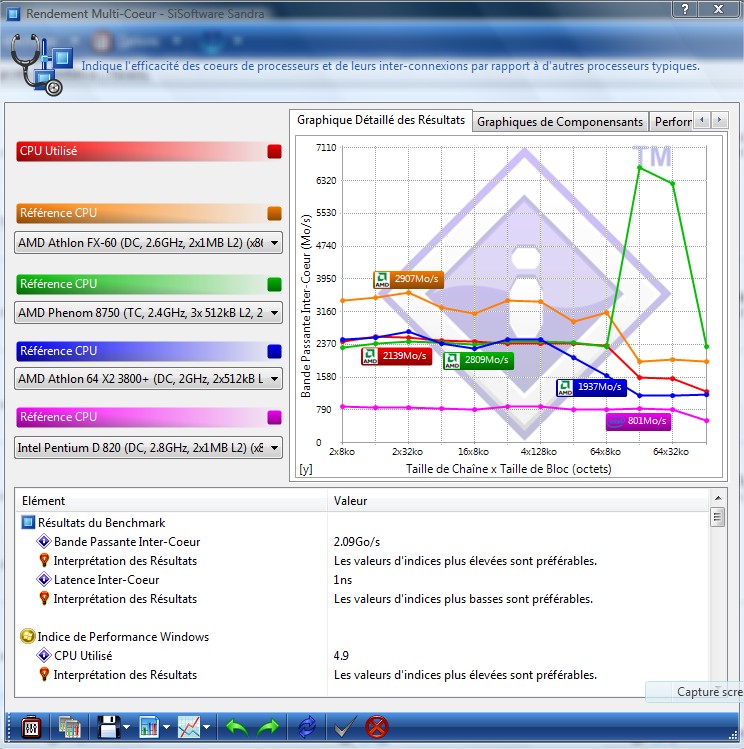Open the AMD Athlon FX-60 reference dropdown

tap(149, 243)
